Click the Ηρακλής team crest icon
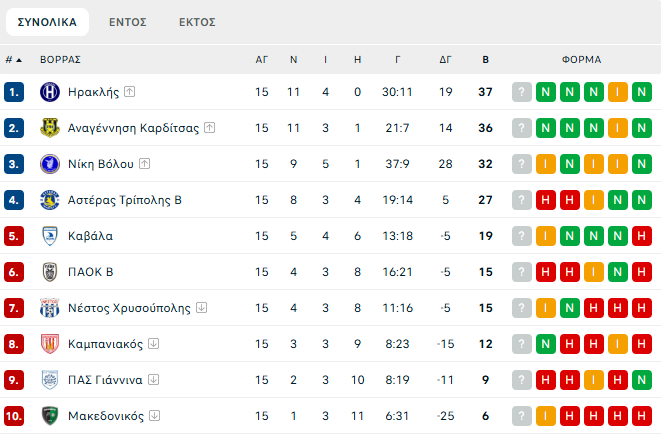The width and height of the screenshot is (661, 436). tap(50, 92)
